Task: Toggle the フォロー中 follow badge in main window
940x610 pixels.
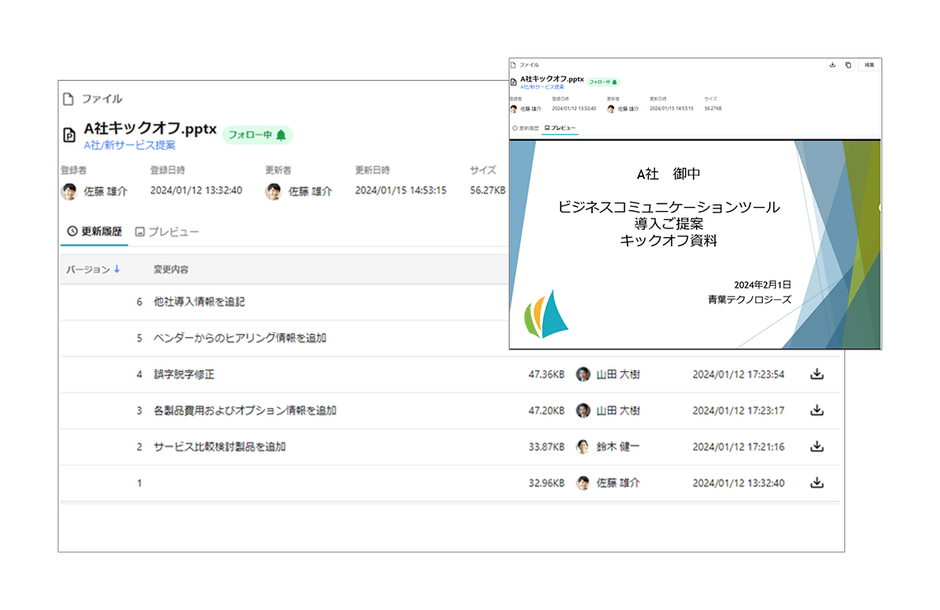Action: tap(257, 135)
